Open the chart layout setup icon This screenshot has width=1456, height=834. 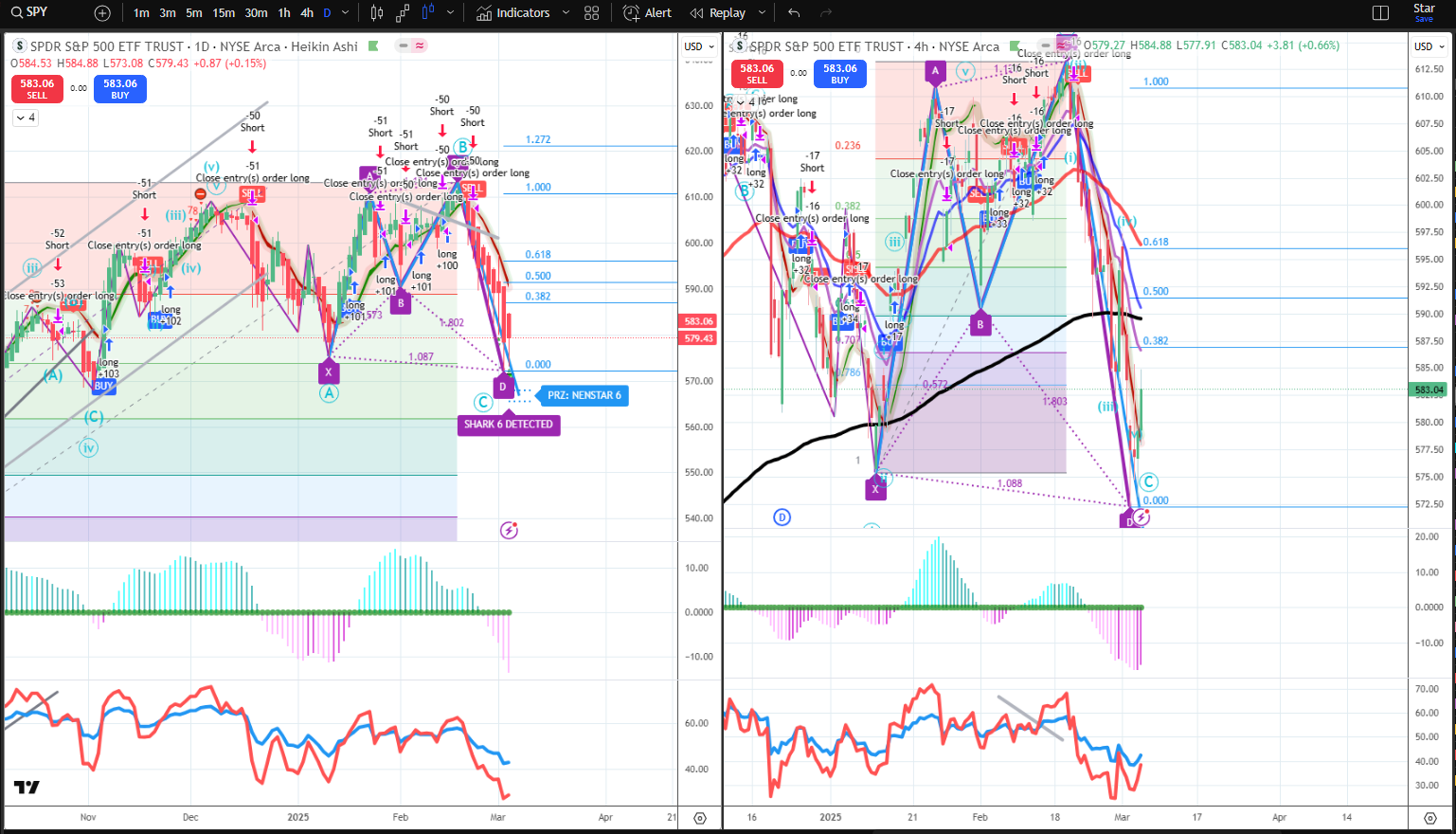(x=1381, y=13)
